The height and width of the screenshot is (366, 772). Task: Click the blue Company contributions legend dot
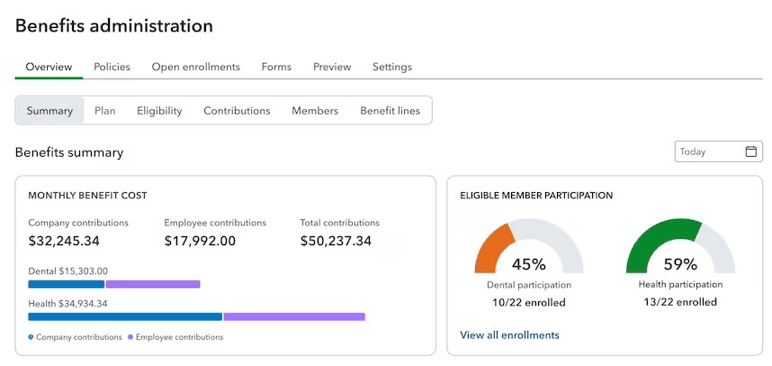pos(31,337)
